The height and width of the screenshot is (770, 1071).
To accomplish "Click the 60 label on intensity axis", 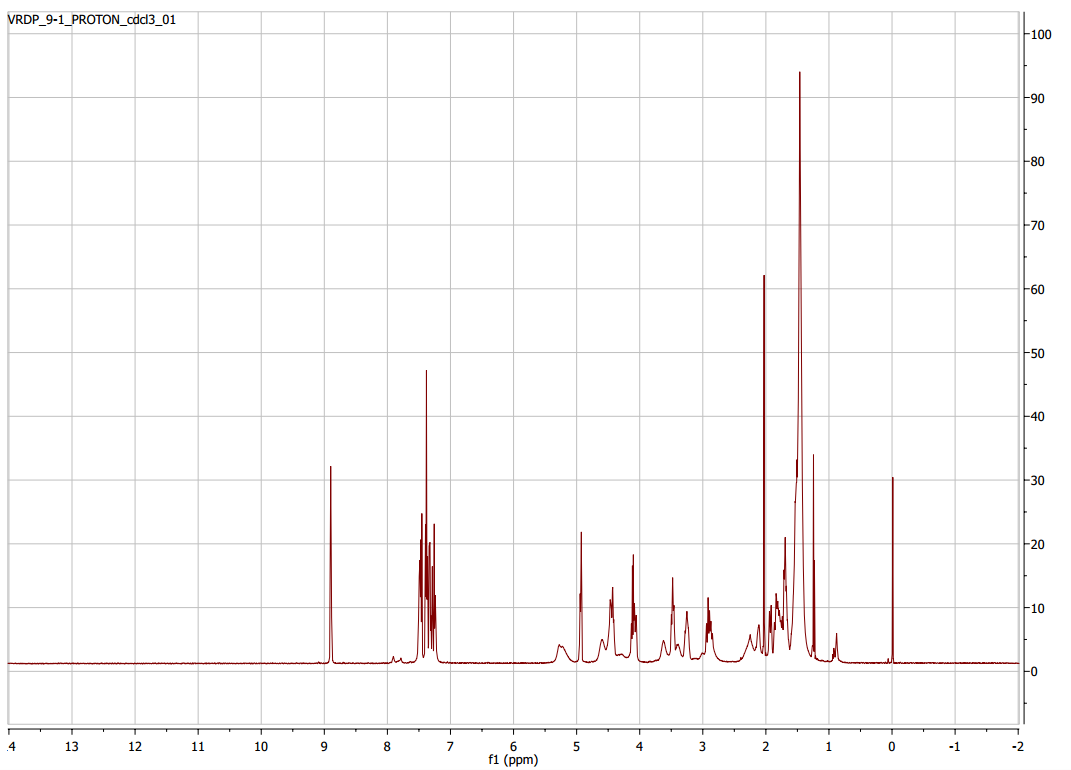I will pyautogui.click(x=1038, y=290).
